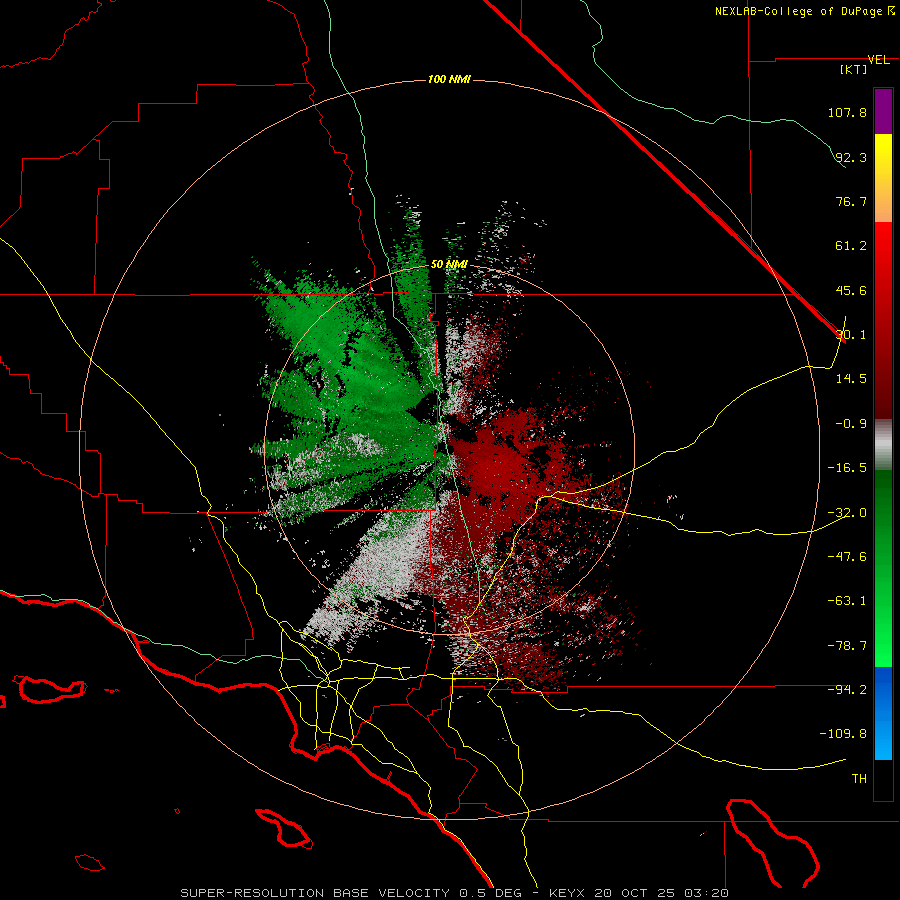Click the -78.7 velocity scale value

pyautogui.click(x=847, y=646)
